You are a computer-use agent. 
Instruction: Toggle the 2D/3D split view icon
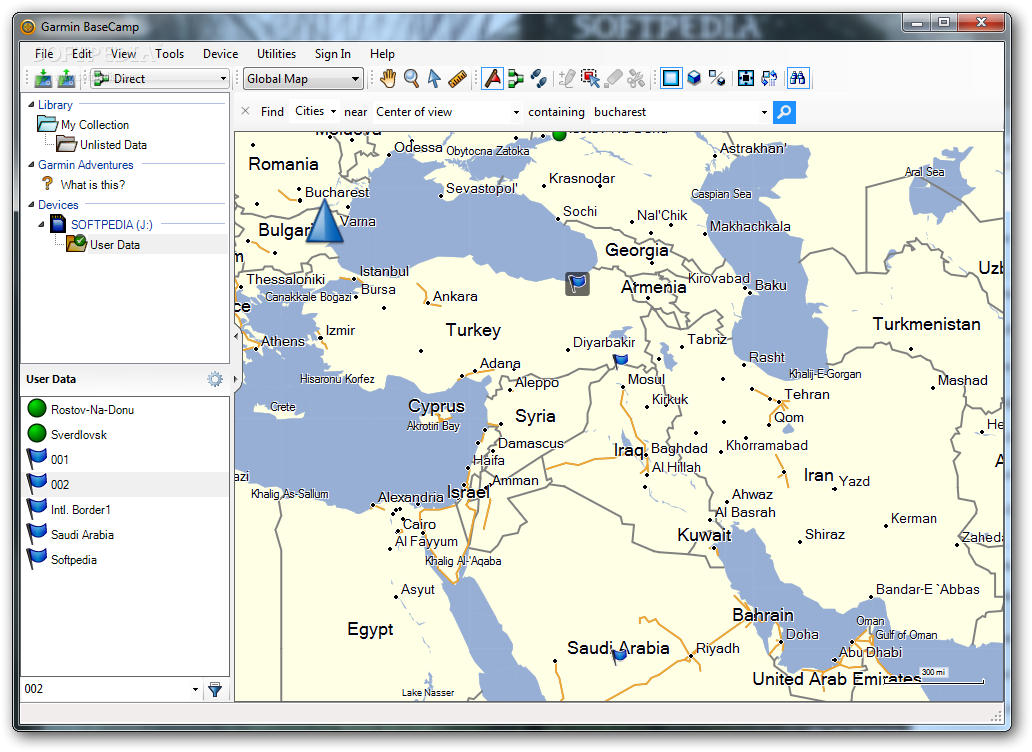point(717,78)
